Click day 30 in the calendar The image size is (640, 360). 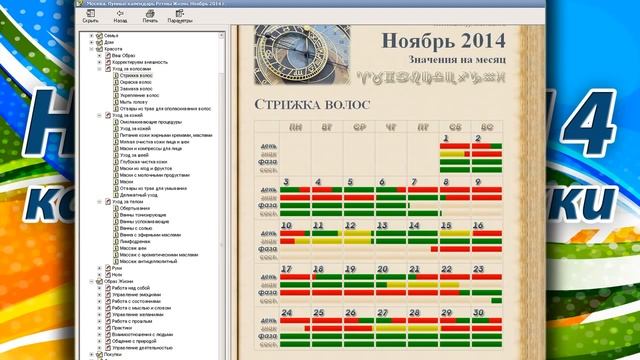pos(478,313)
